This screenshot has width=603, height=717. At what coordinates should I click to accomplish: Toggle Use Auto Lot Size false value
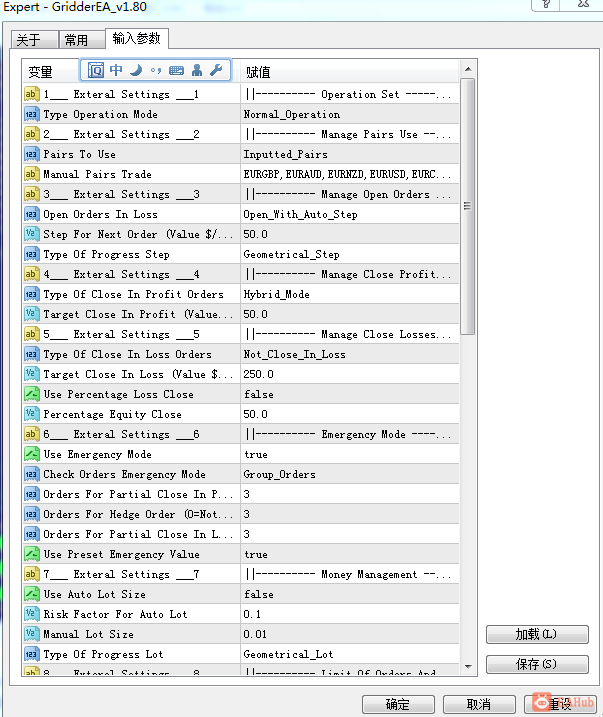259,594
